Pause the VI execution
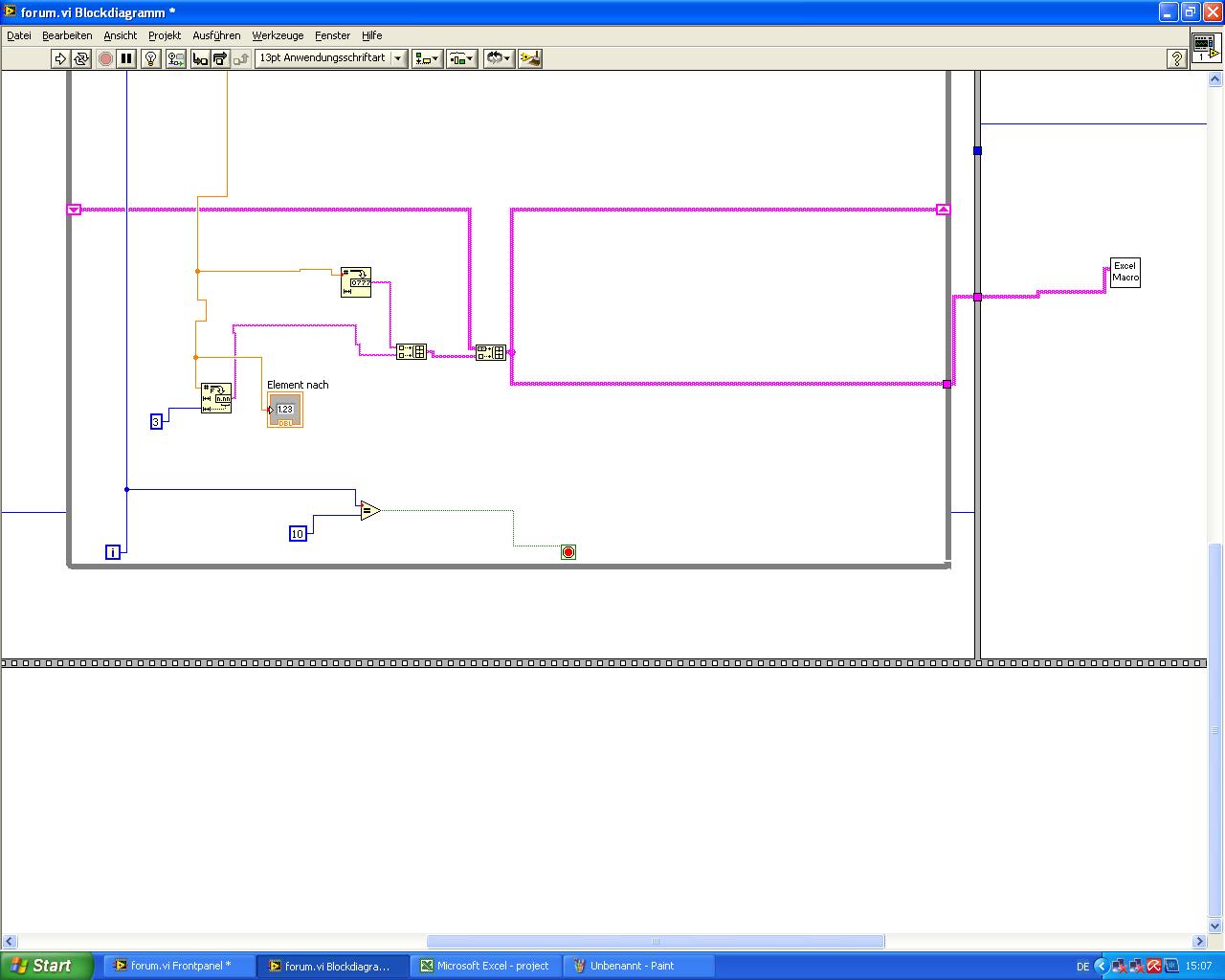 (x=126, y=58)
